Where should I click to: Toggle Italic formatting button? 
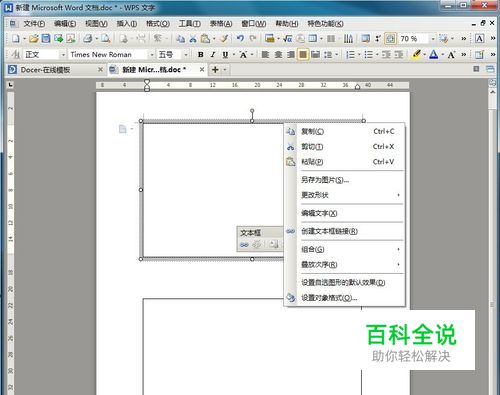point(213,55)
